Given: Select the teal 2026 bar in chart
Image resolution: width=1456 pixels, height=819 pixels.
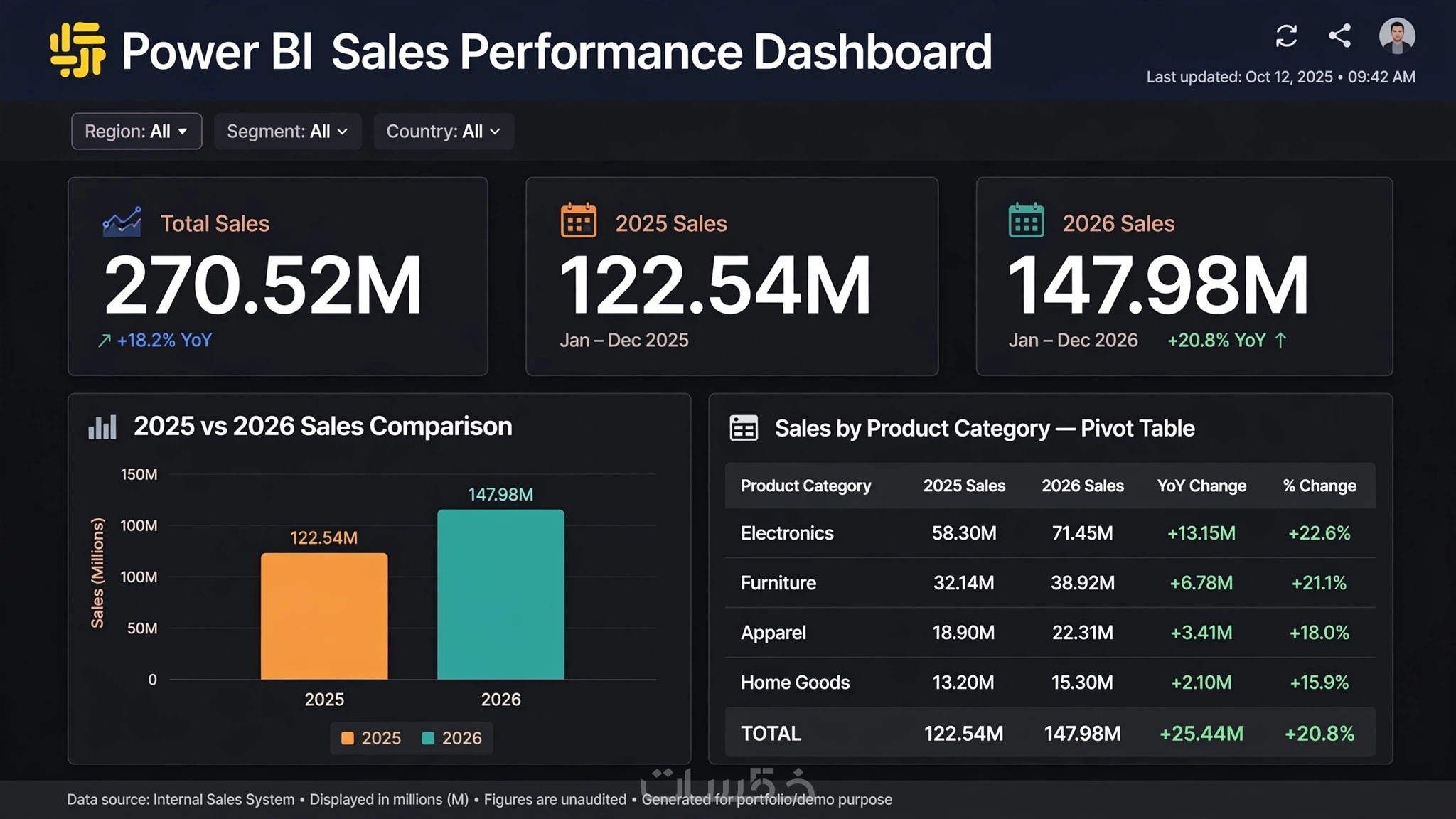Looking at the screenshot, I should 500,594.
